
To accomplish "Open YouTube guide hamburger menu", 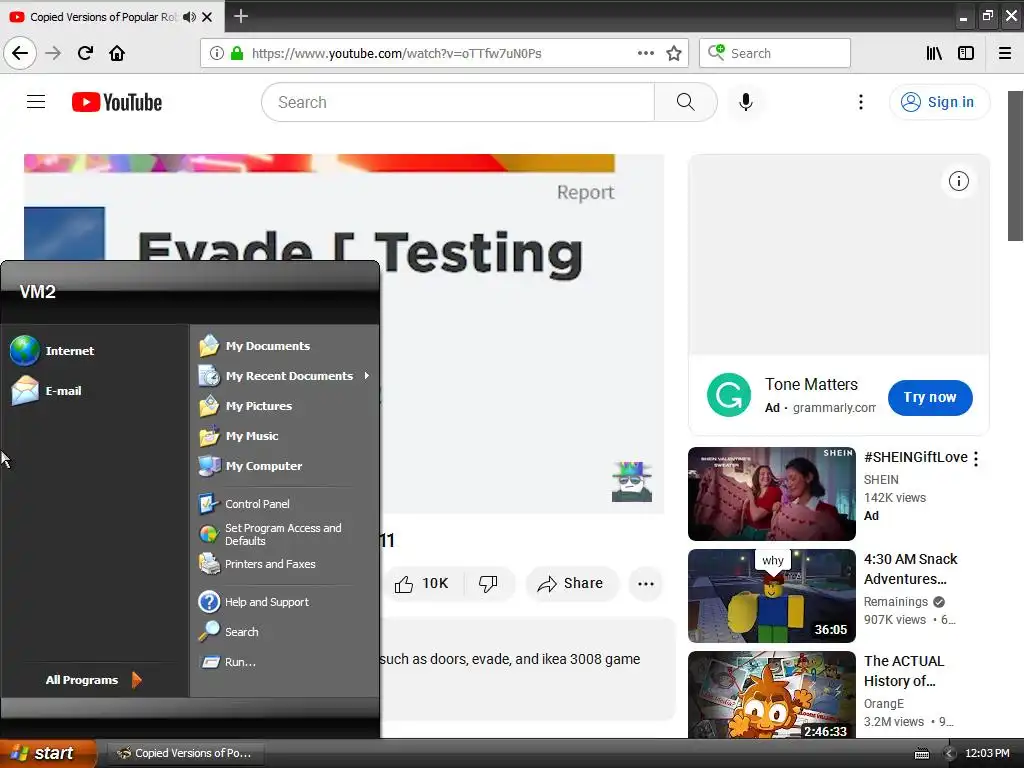I will [x=36, y=102].
